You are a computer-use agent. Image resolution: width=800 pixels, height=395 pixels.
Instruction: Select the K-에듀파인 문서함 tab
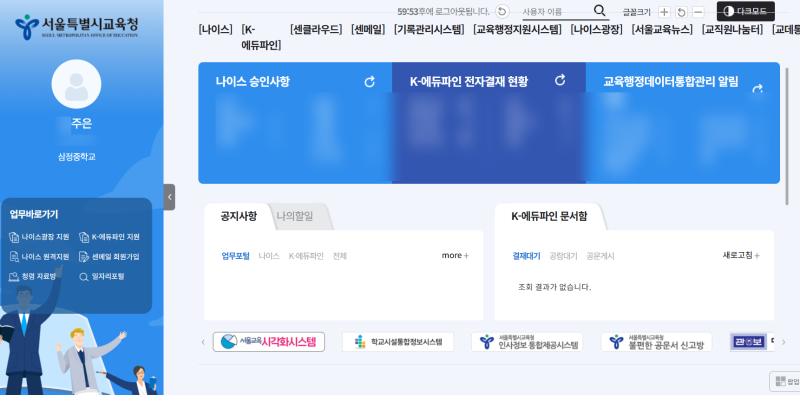click(x=549, y=216)
